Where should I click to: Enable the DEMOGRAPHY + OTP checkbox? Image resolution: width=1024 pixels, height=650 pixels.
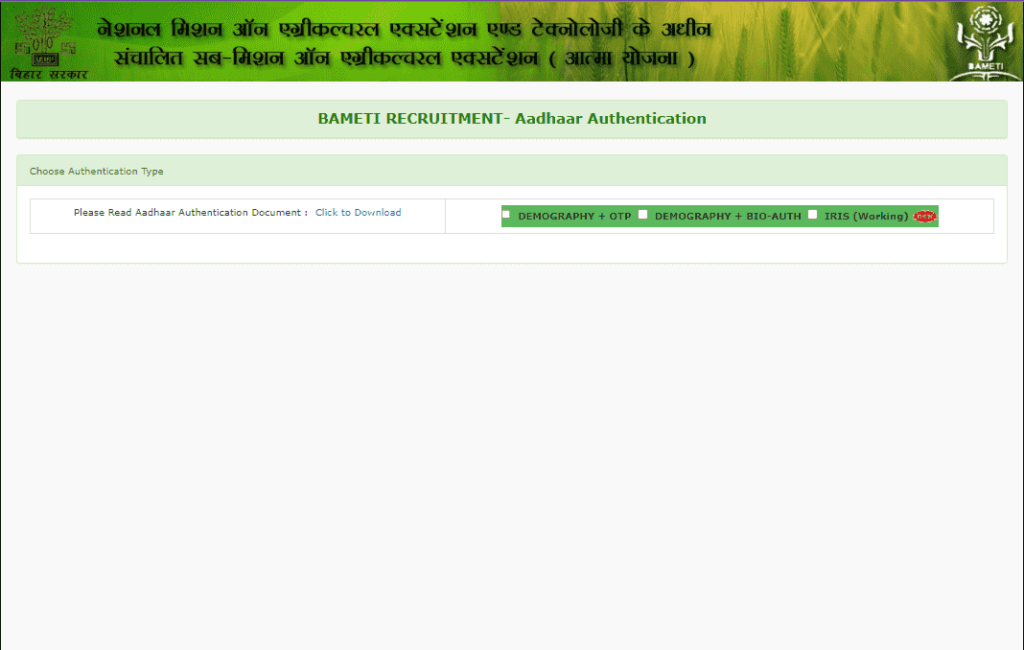[x=506, y=214]
